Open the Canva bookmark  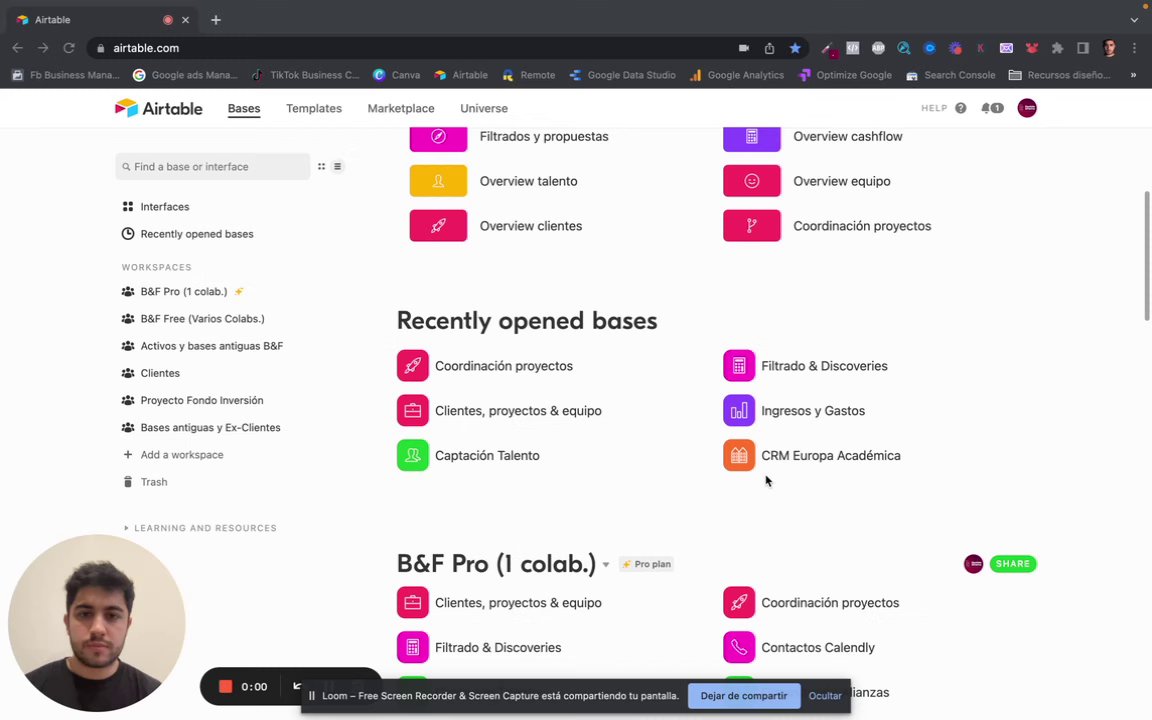[397, 75]
